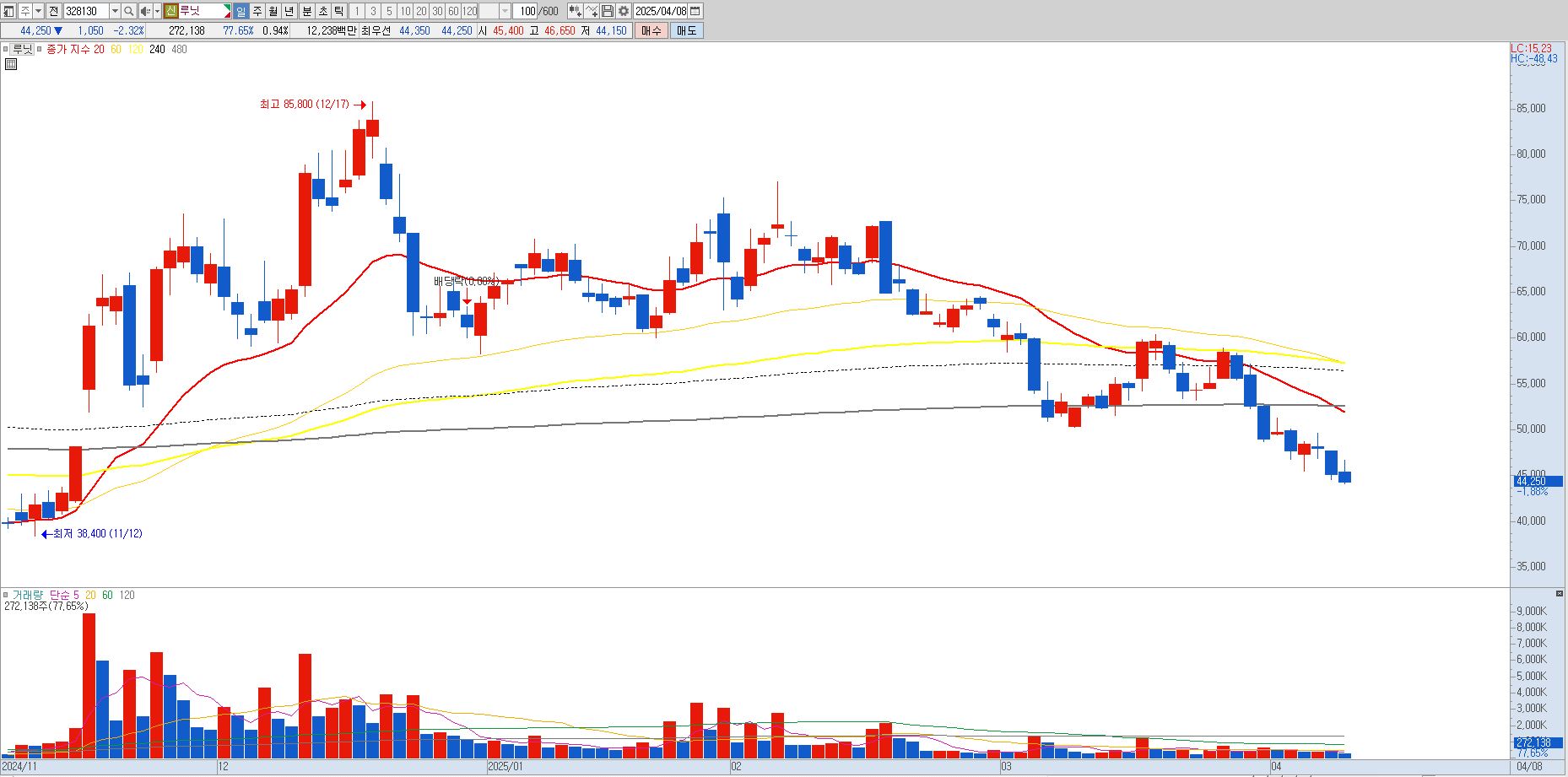
Task: Open the calendar date picker icon
Action: [x=695, y=11]
